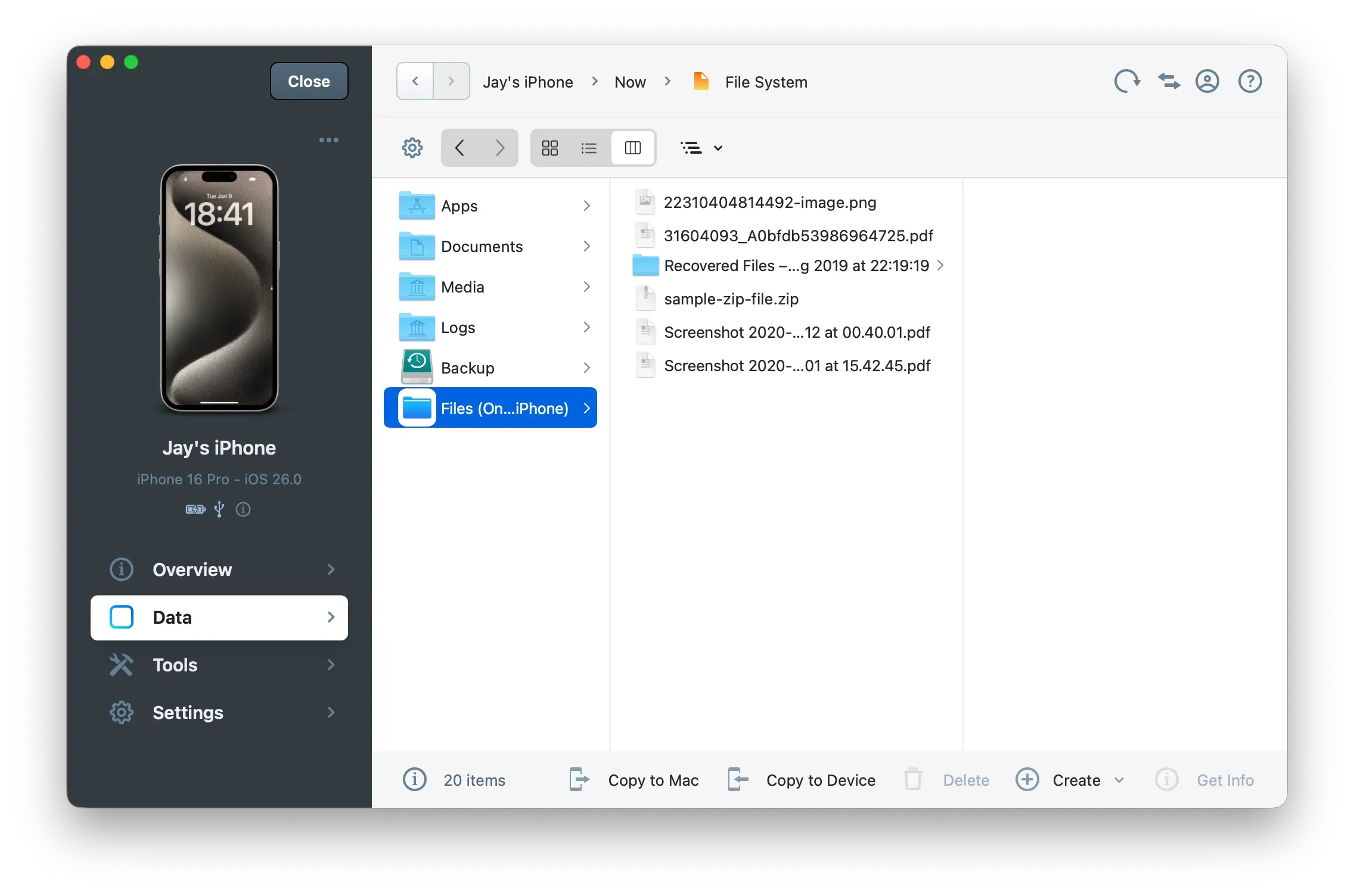The image size is (1354, 896).
Task: Click the Close button
Action: [x=308, y=81]
